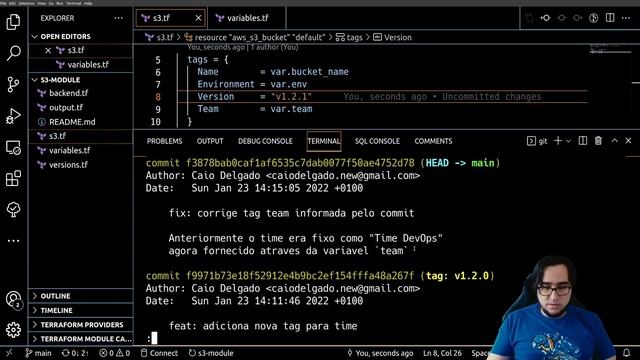Screen dimensions: 640x360
Task: Maximize the panel with chevron up
Action: tap(615, 141)
